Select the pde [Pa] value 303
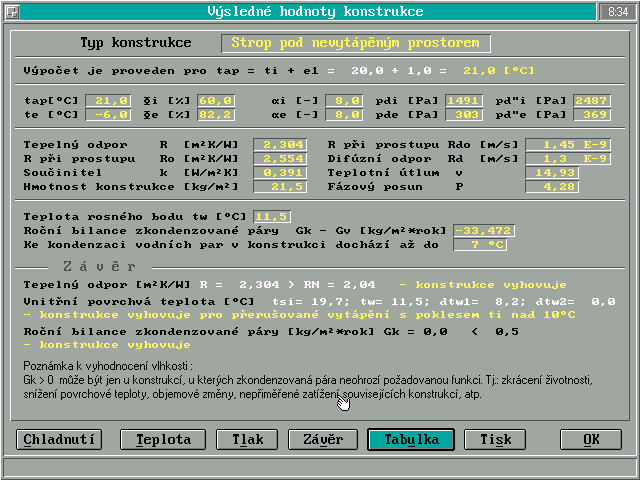640x480 pixels. (x=464, y=115)
